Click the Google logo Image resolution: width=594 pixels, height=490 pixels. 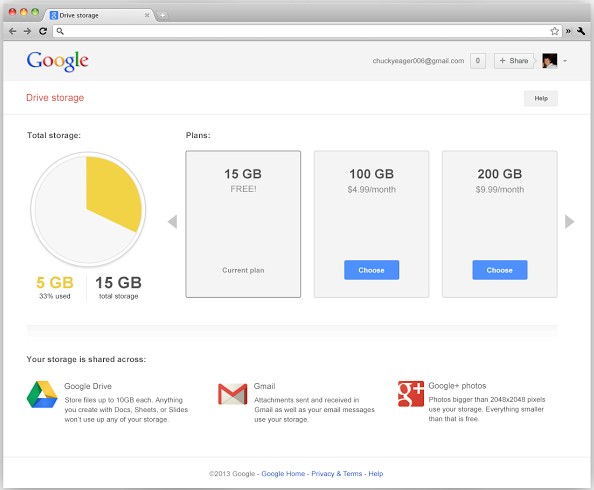tap(58, 61)
